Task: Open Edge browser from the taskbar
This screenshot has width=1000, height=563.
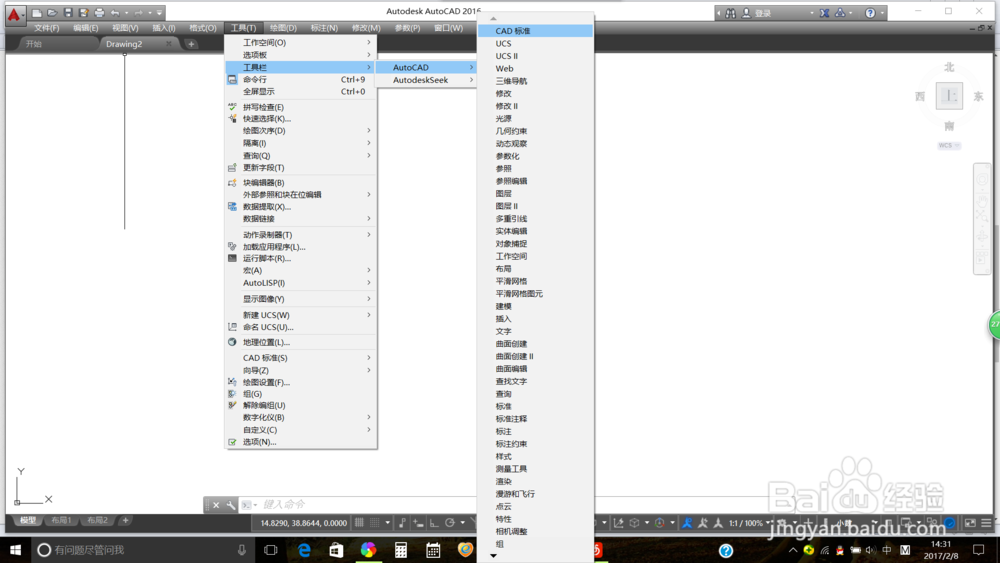Action: coord(304,550)
